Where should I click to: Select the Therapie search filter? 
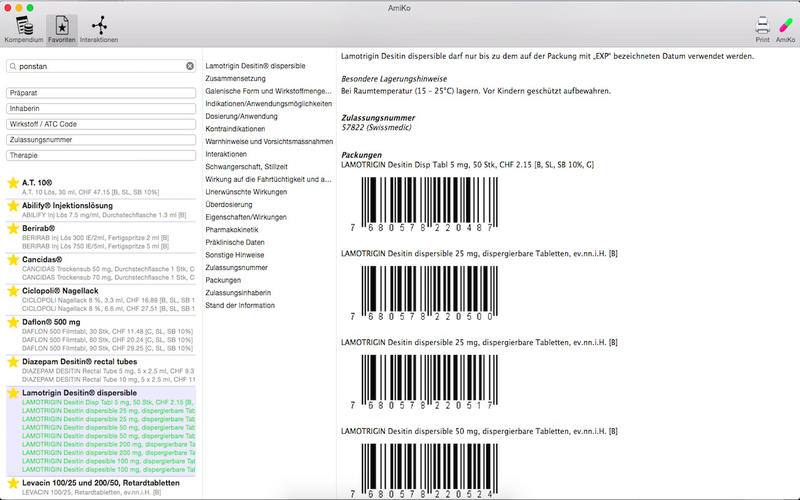101,155
